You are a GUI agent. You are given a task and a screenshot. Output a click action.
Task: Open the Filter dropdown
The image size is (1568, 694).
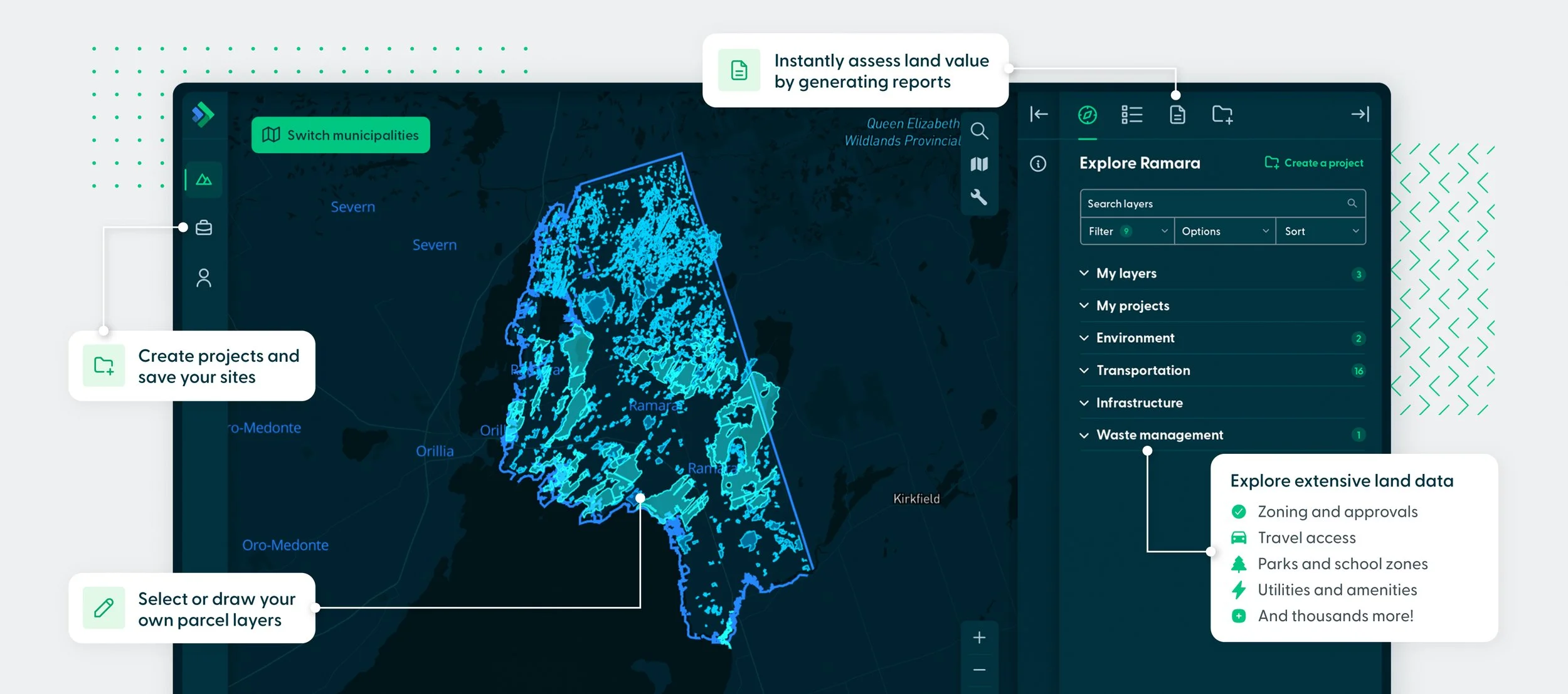[x=1127, y=231]
